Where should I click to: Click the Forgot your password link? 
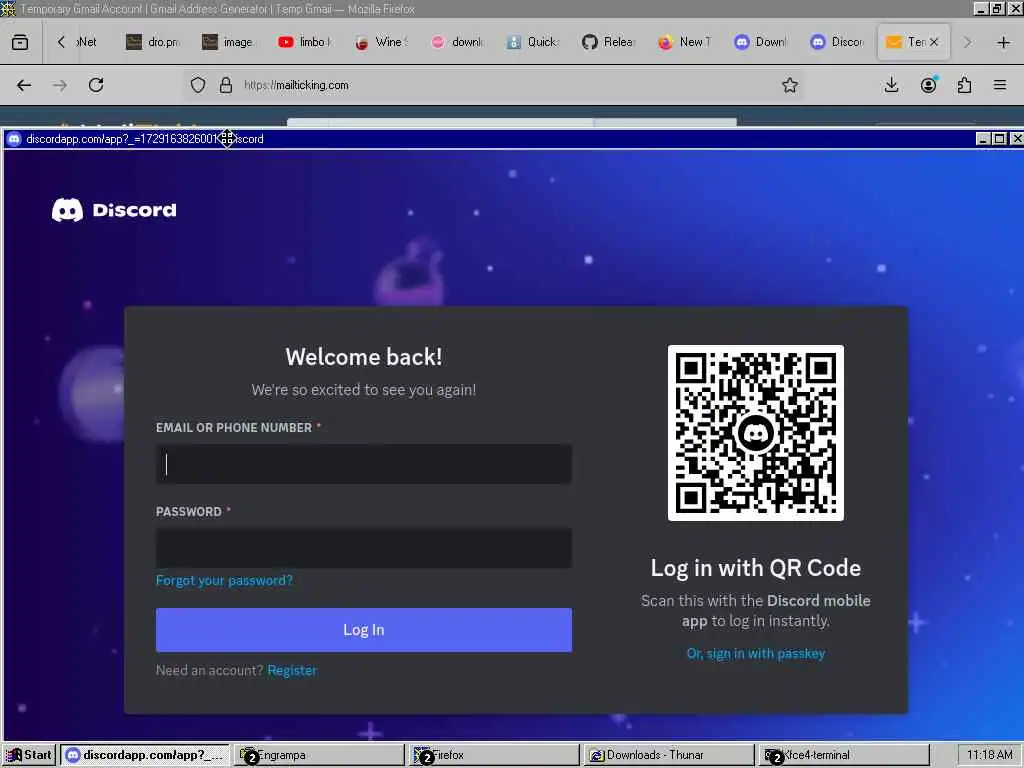pyautogui.click(x=224, y=580)
